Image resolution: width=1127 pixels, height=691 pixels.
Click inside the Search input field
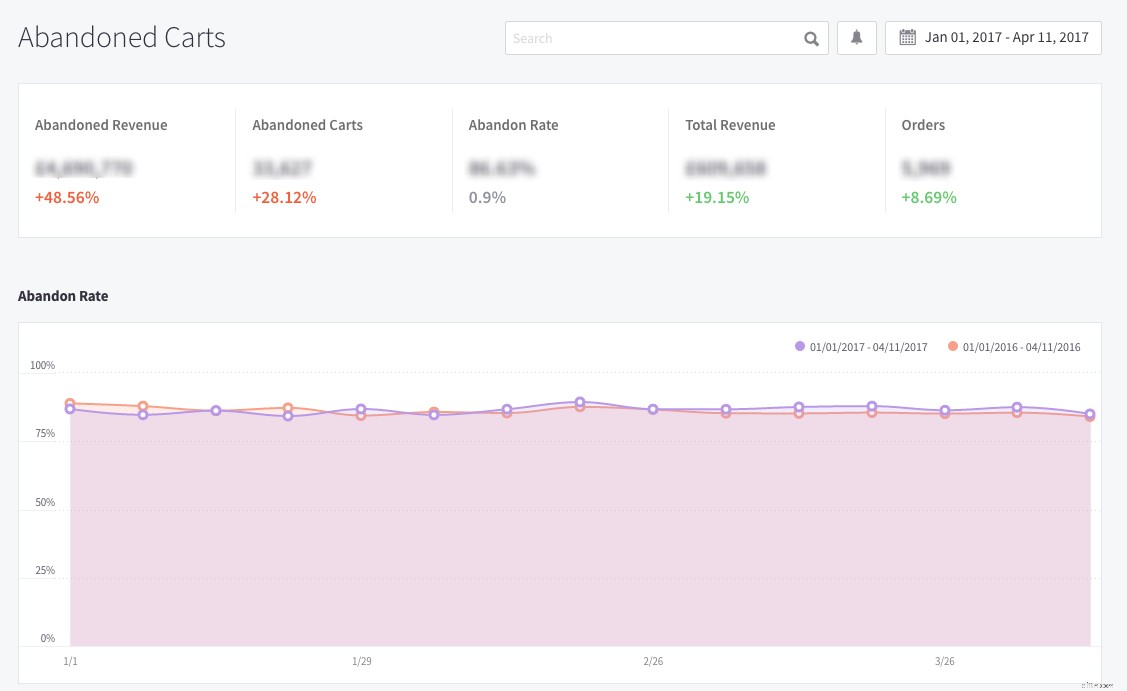[x=650, y=38]
